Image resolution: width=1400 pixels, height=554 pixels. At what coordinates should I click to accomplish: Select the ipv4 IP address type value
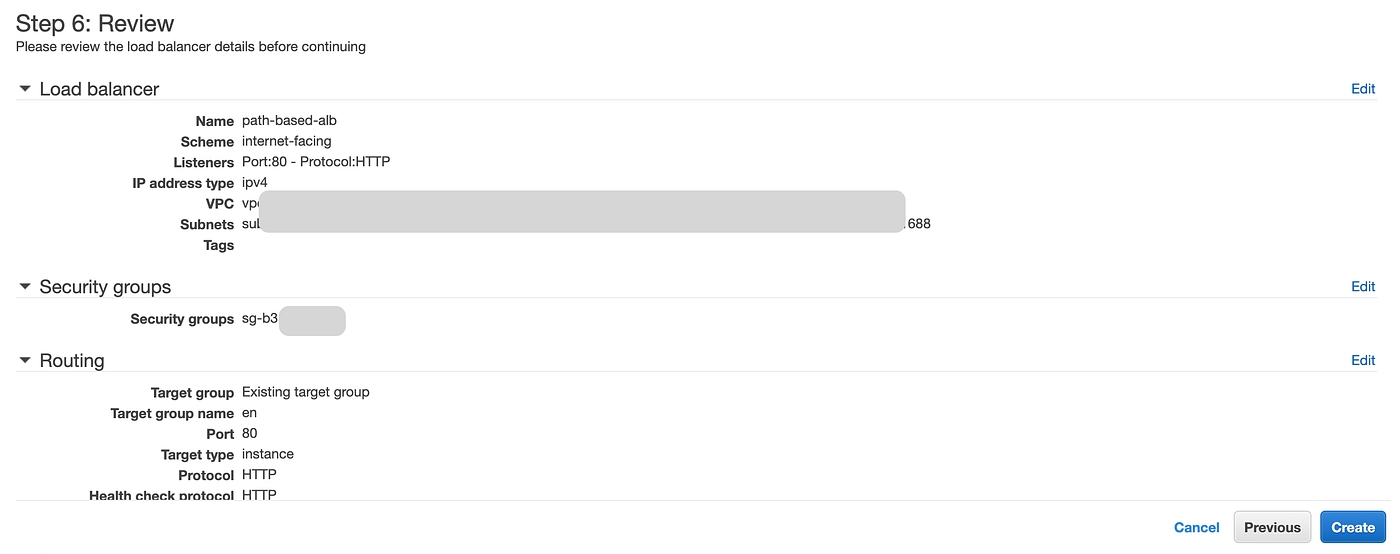click(255, 183)
